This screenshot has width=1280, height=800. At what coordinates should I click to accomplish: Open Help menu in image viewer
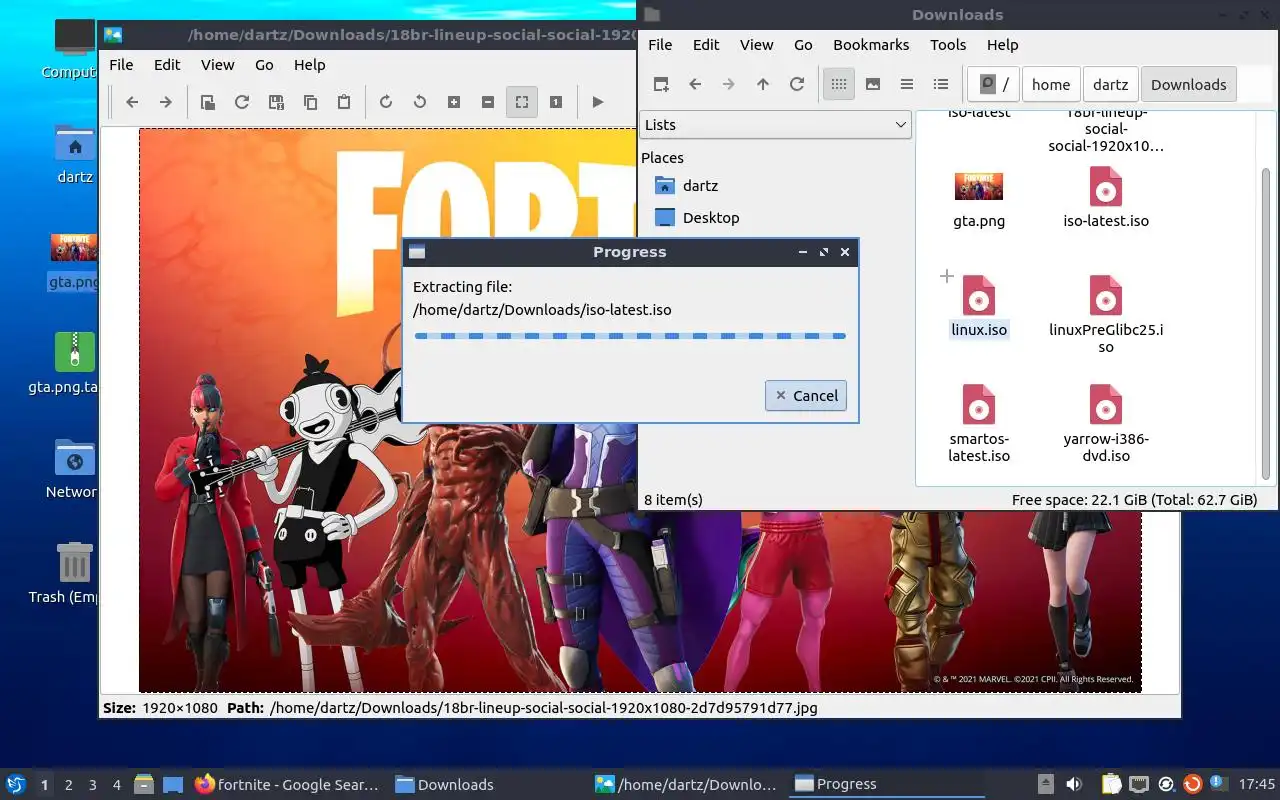click(x=309, y=64)
